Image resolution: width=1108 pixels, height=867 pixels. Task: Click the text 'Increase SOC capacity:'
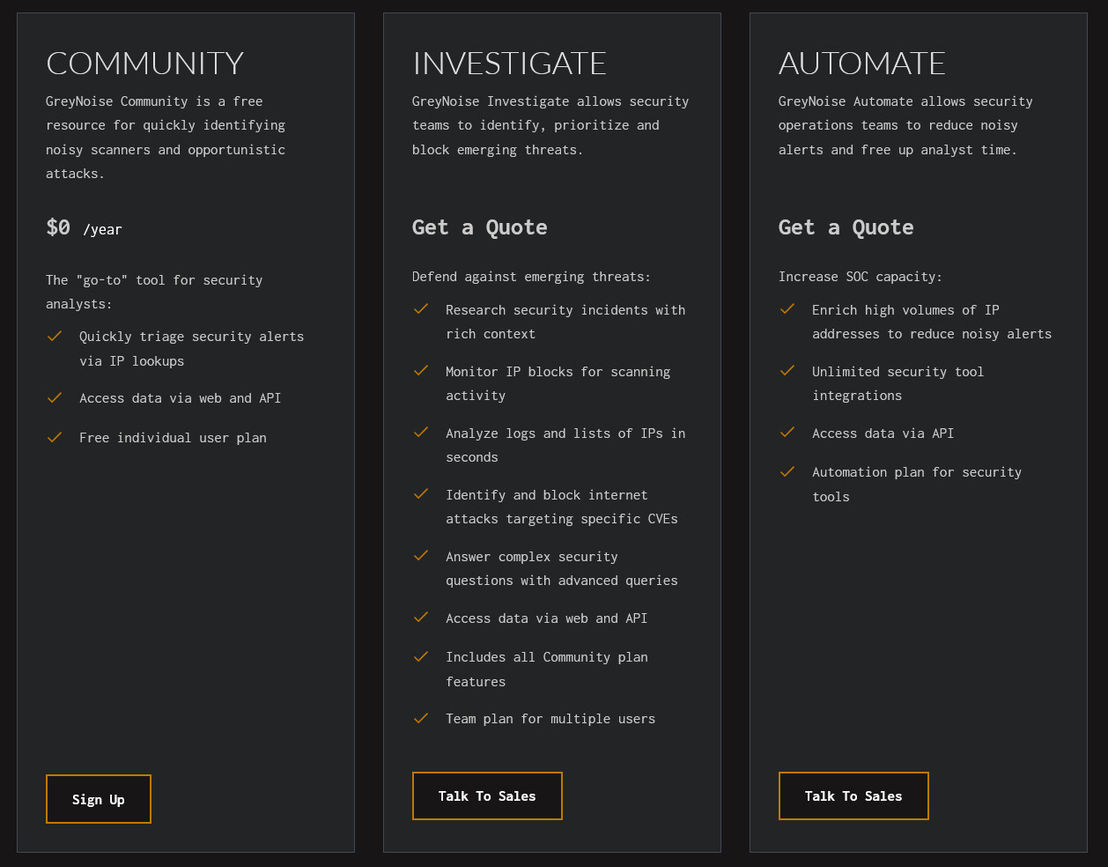[860, 277]
